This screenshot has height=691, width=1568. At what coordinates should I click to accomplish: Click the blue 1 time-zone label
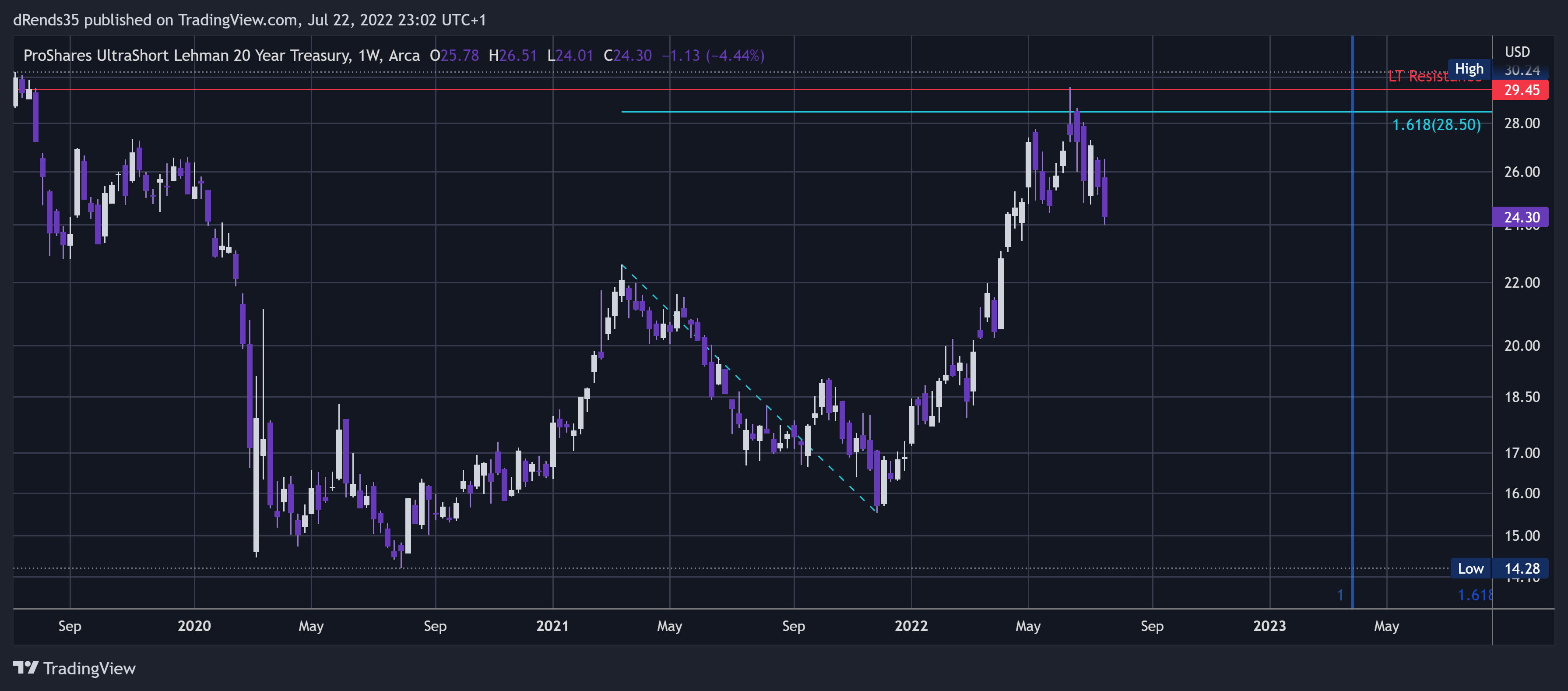[1340, 595]
